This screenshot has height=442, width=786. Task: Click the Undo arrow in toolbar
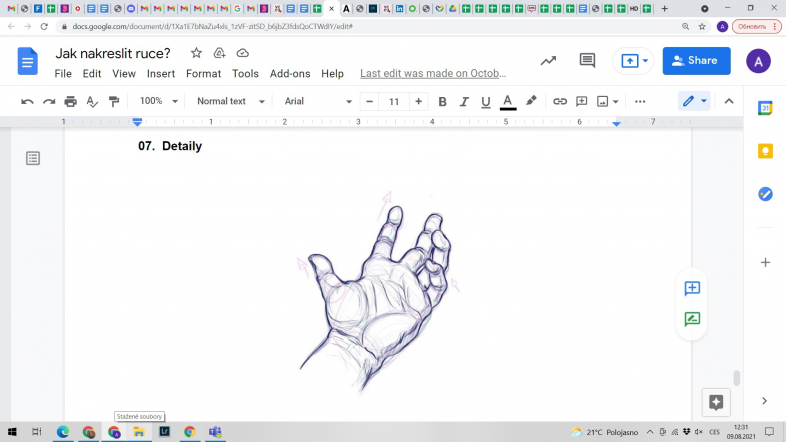[27, 101]
